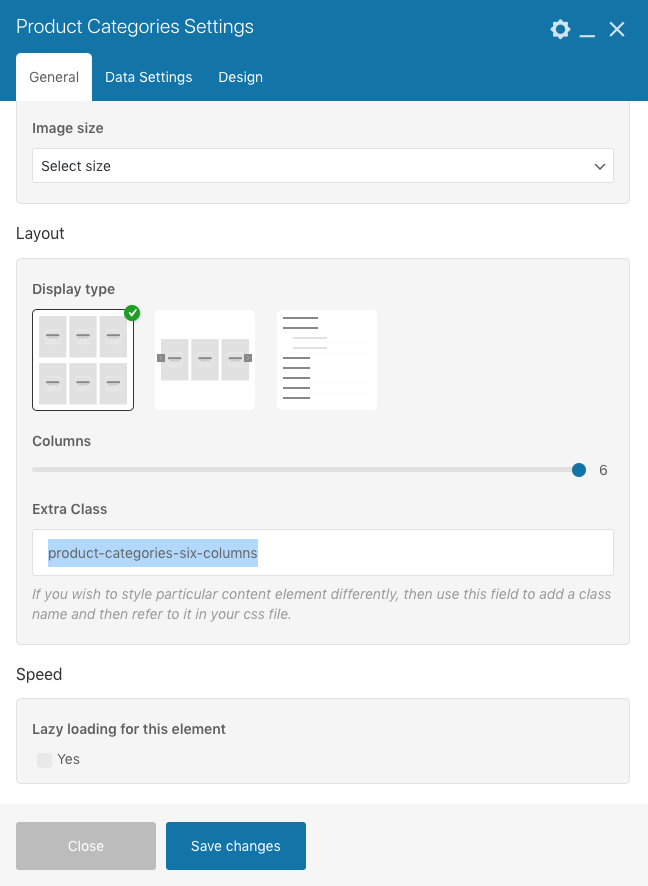Screen dimensions: 648x886
Task: Open the Image size dropdown
Action: point(322,166)
